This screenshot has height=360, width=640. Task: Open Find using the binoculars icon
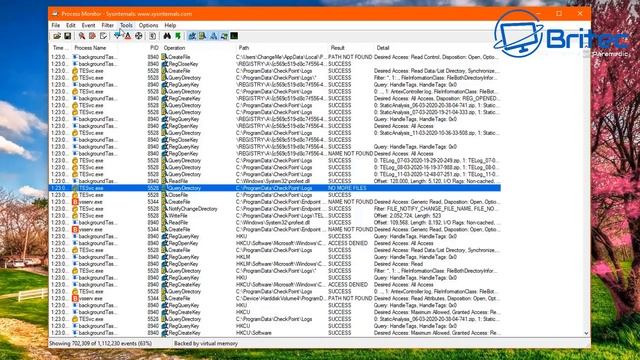pos(167,36)
